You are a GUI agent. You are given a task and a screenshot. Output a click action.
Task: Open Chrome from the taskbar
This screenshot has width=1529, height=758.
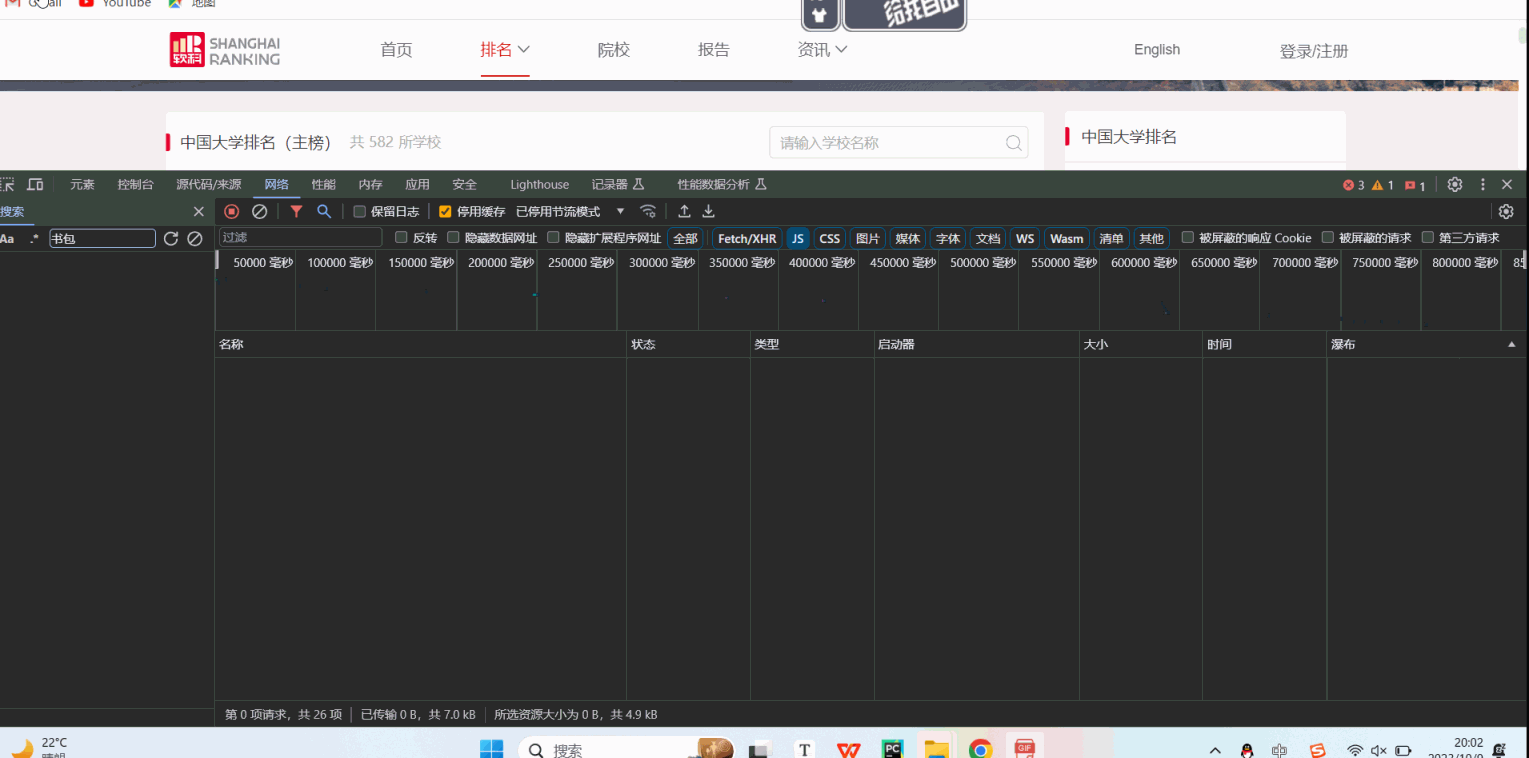pos(980,749)
